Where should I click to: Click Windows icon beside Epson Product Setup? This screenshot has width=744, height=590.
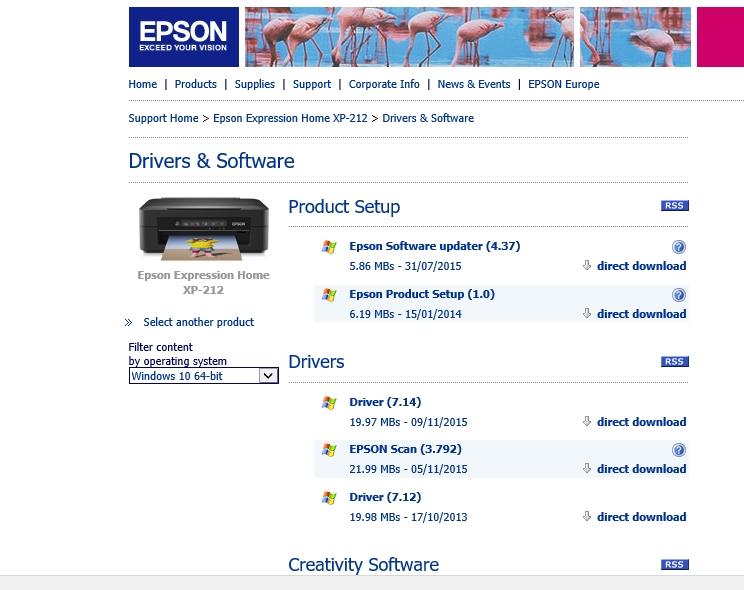[329, 295]
